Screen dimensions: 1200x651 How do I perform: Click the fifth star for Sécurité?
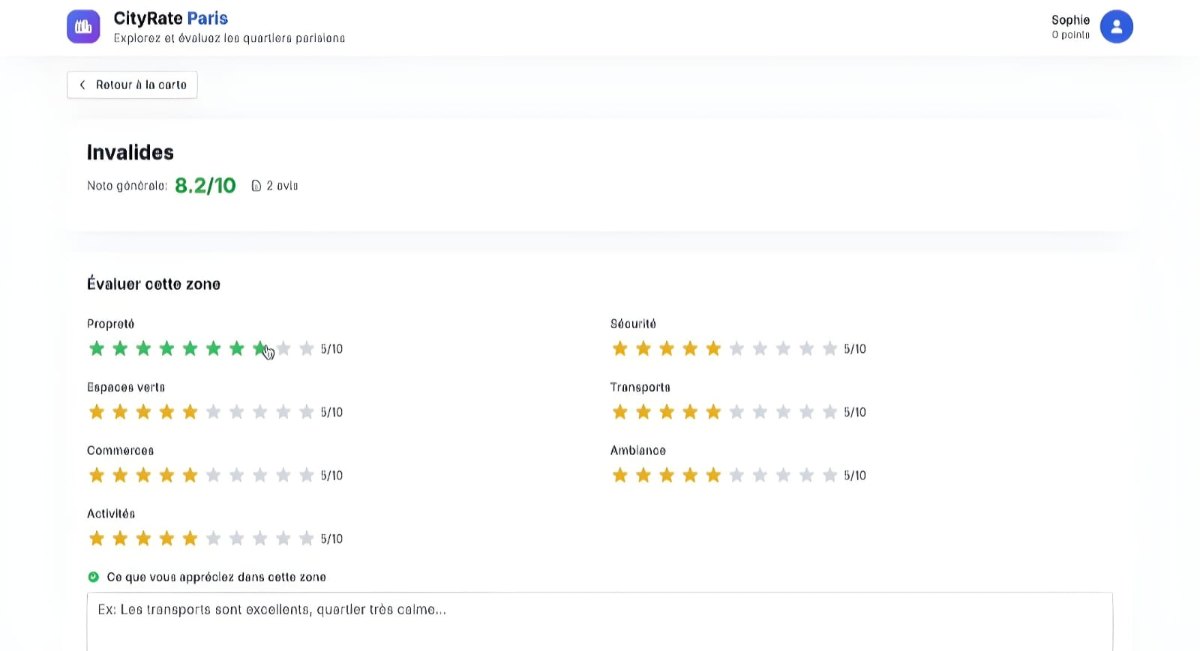pos(712,348)
